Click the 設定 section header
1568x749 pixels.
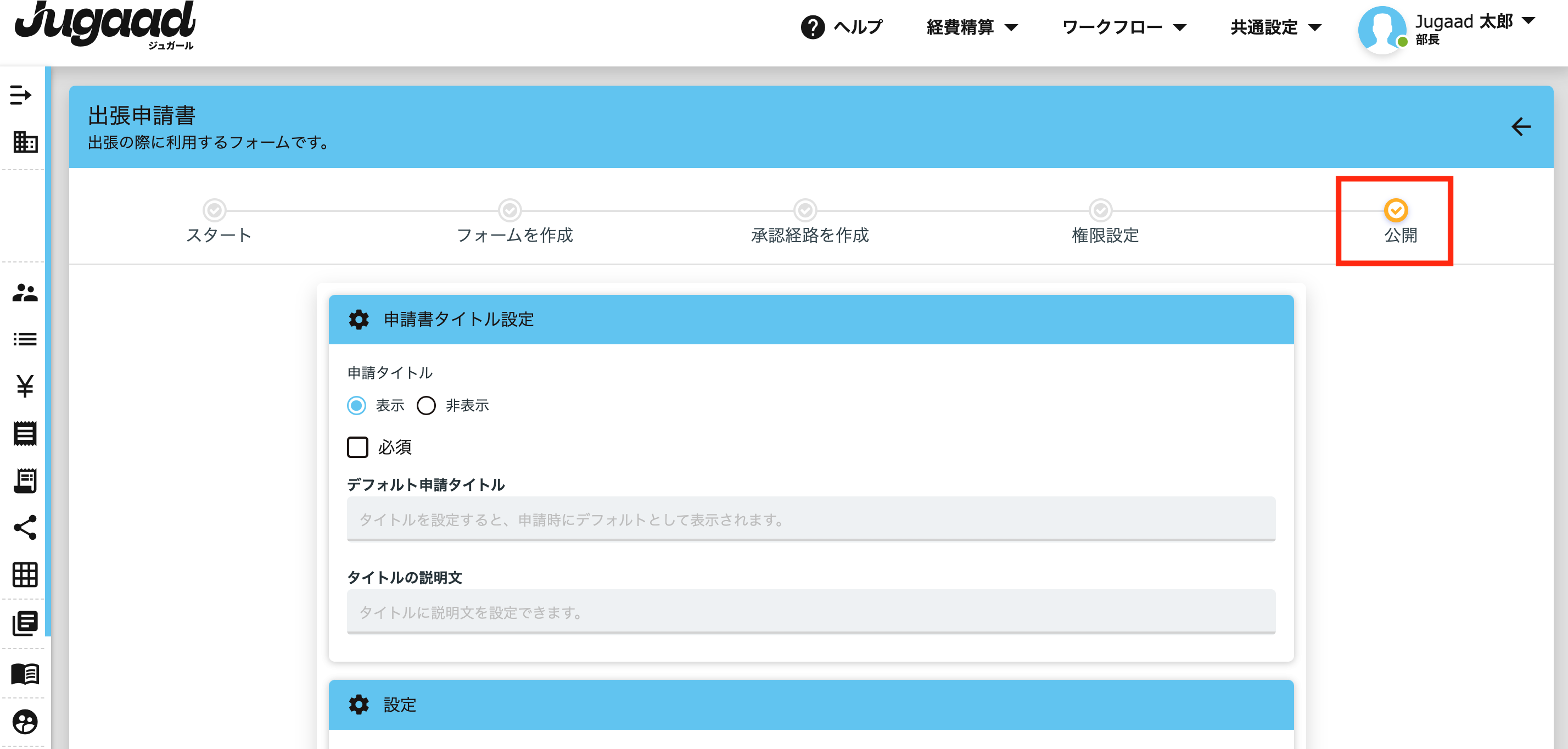click(811, 705)
